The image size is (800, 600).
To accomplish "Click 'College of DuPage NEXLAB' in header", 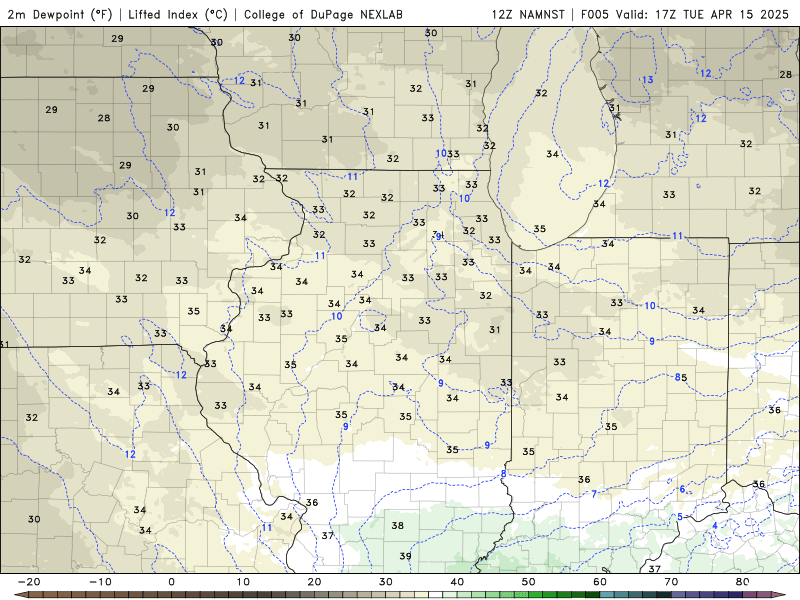I will pos(323,14).
